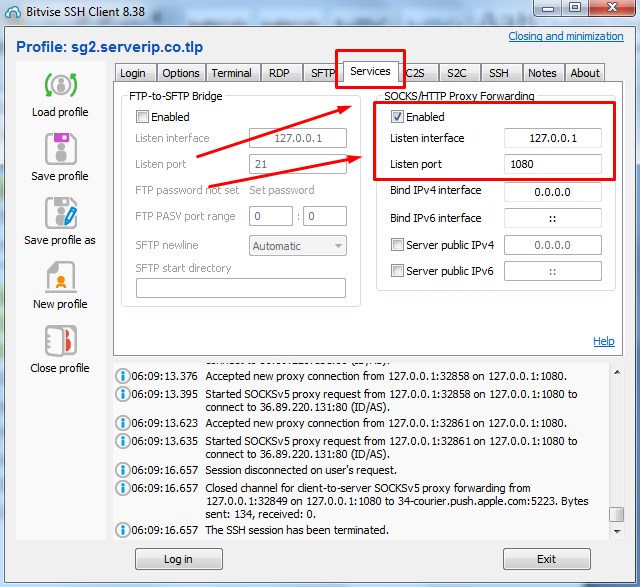Open the Terminal tab

tap(232, 73)
